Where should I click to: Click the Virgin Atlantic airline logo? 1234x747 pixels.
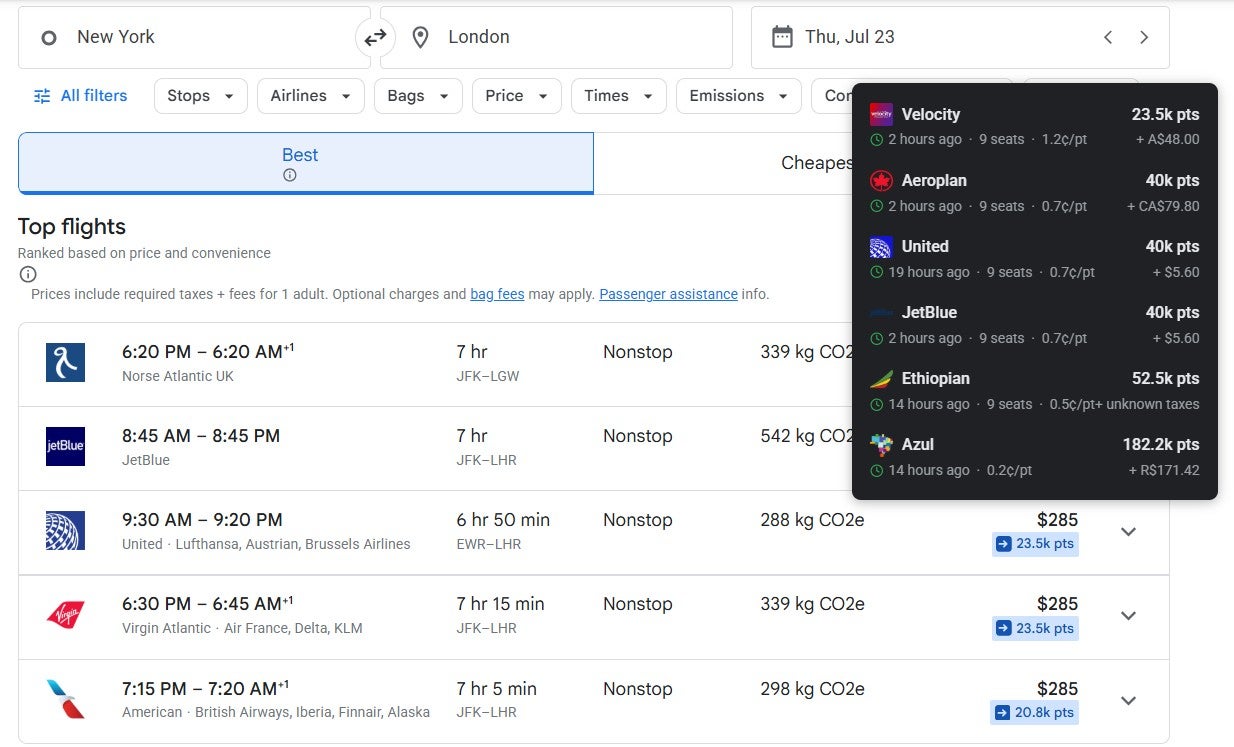pyautogui.click(x=65, y=614)
